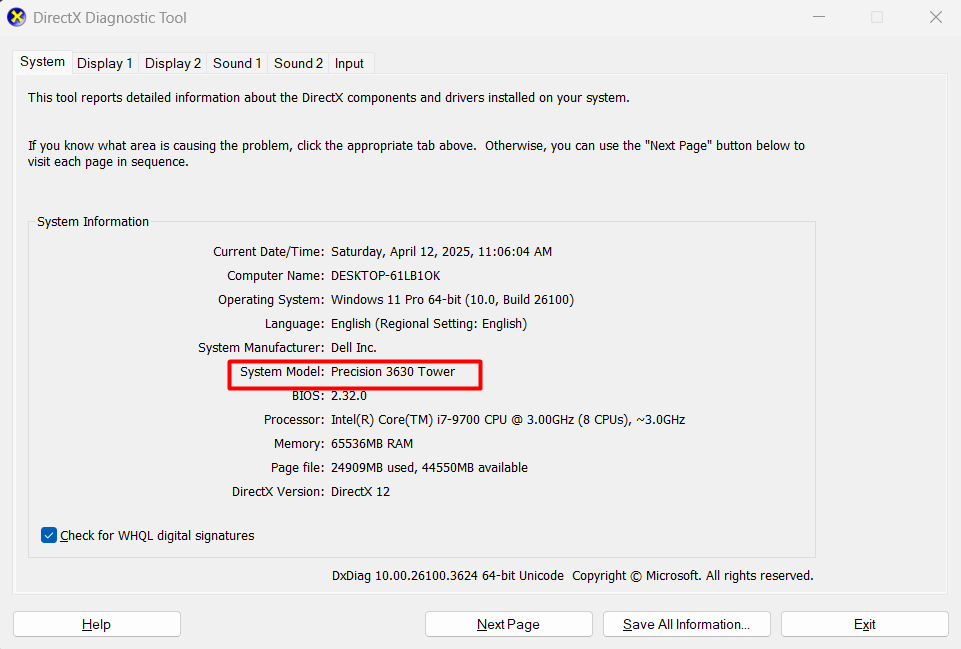Click the 'Computer Name:' label
The width and height of the screenshot is (961, 649).
275,276
